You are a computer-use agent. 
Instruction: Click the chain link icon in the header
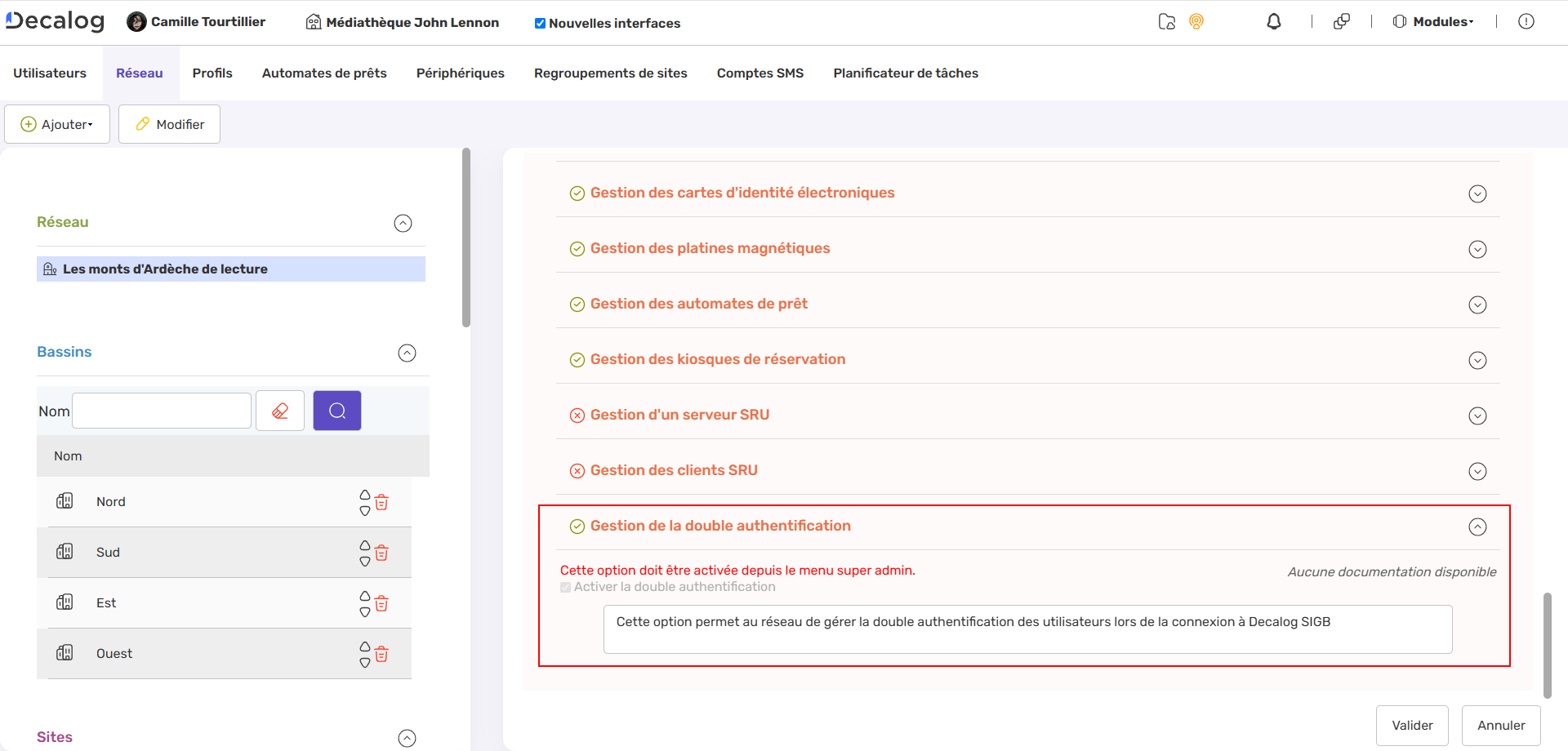coord(1342,21)
